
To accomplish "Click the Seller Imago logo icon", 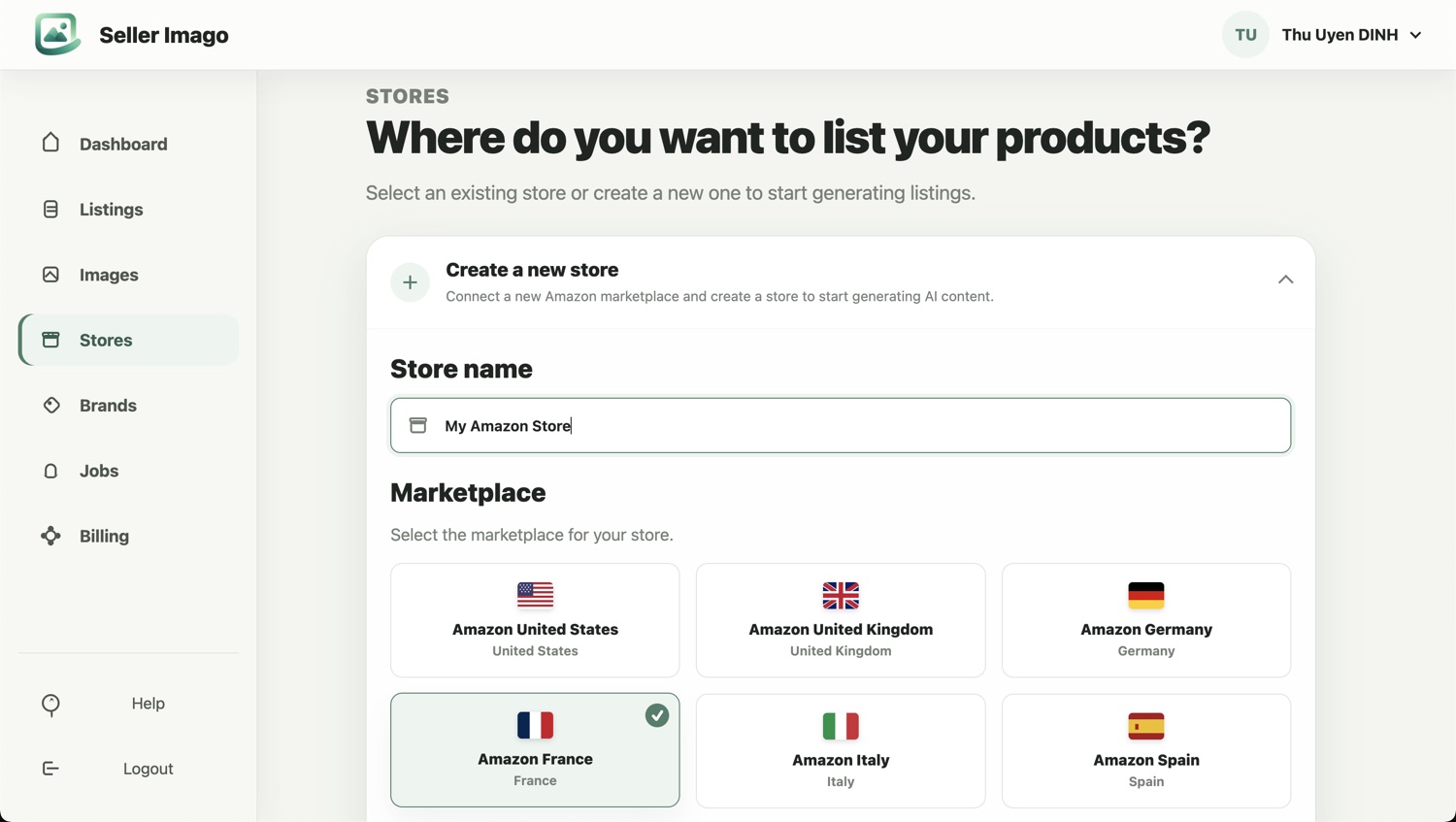I will pyautogui.click(x=57, y=35).
